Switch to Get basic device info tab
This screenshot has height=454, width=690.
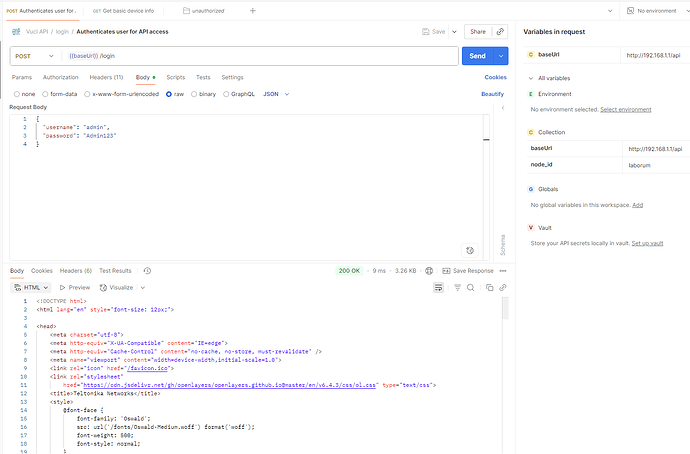(123, 11)
